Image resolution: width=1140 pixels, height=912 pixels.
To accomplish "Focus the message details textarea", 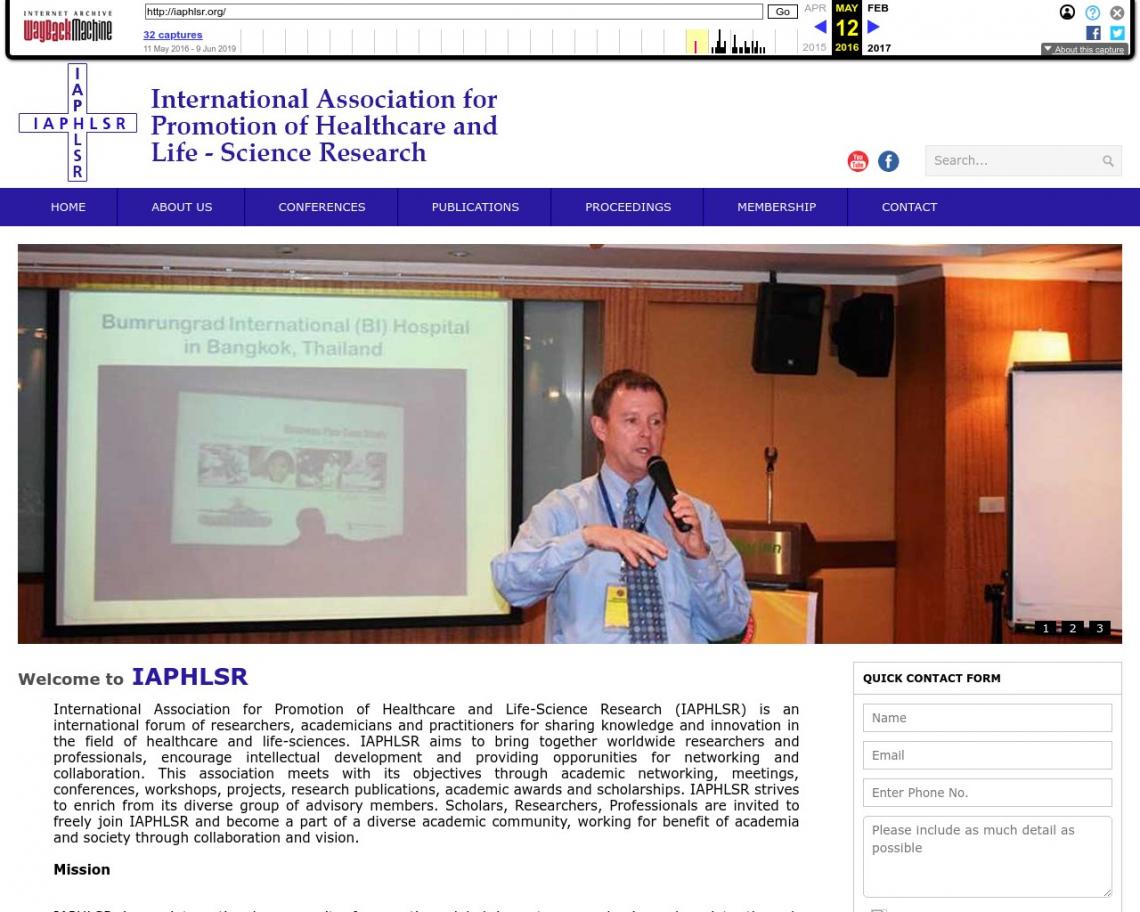I will (x=987, y=857).
